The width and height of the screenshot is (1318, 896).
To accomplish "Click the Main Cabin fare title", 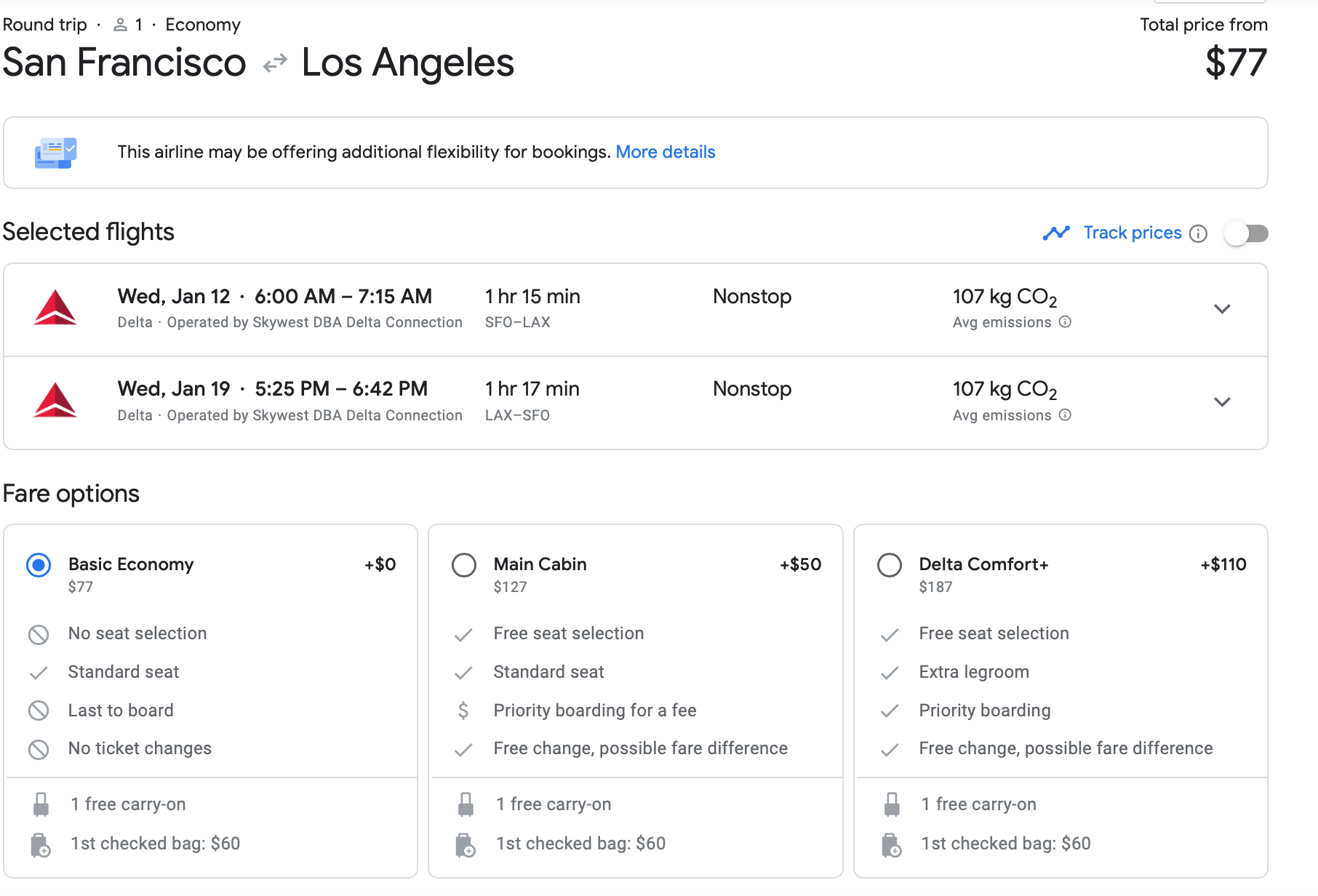I will [x=540, y=564].
